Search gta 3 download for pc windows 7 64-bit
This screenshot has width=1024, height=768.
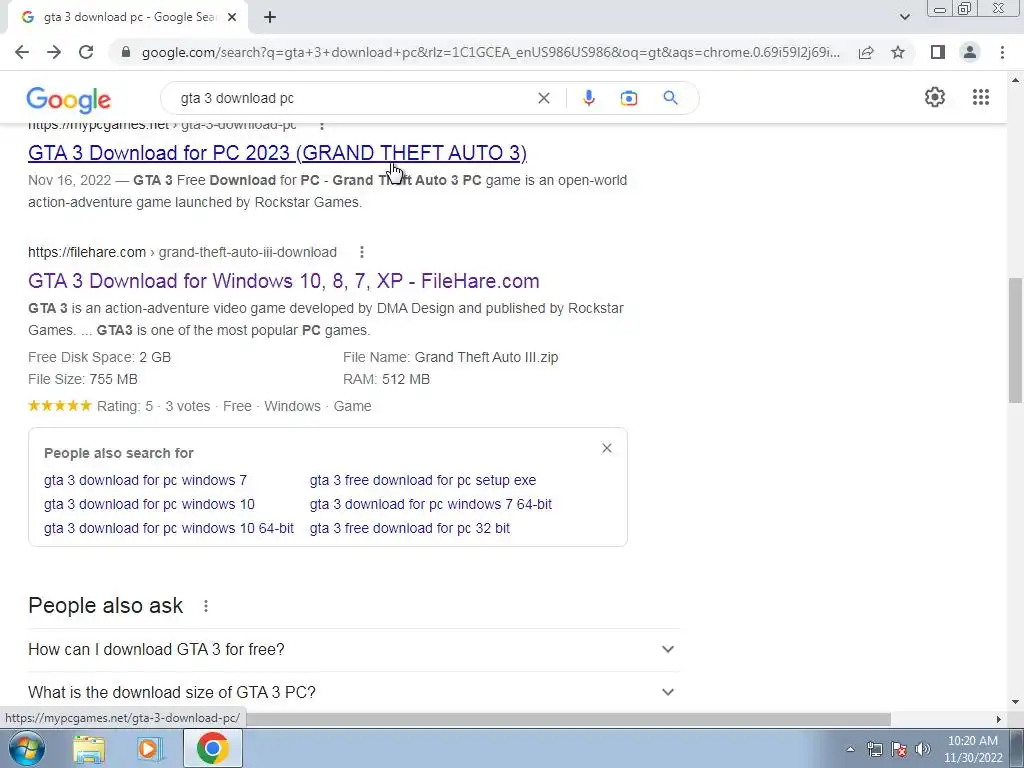pos(431,504)
